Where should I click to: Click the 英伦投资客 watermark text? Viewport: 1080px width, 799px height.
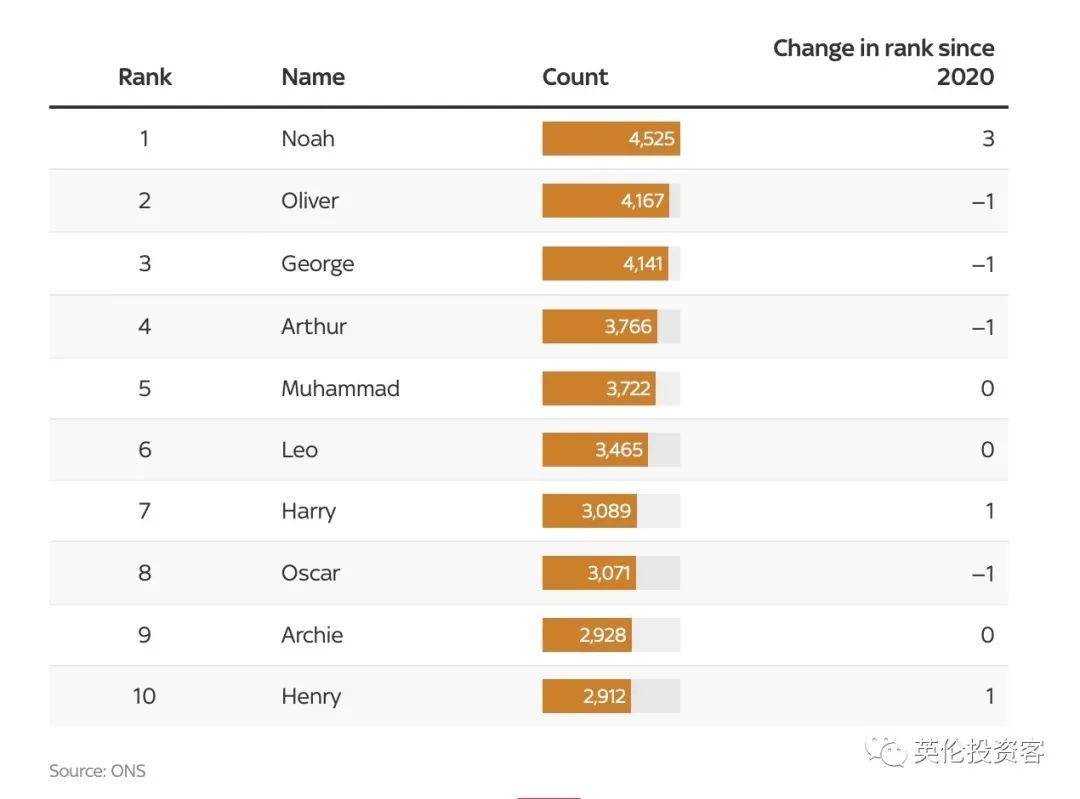978,752
